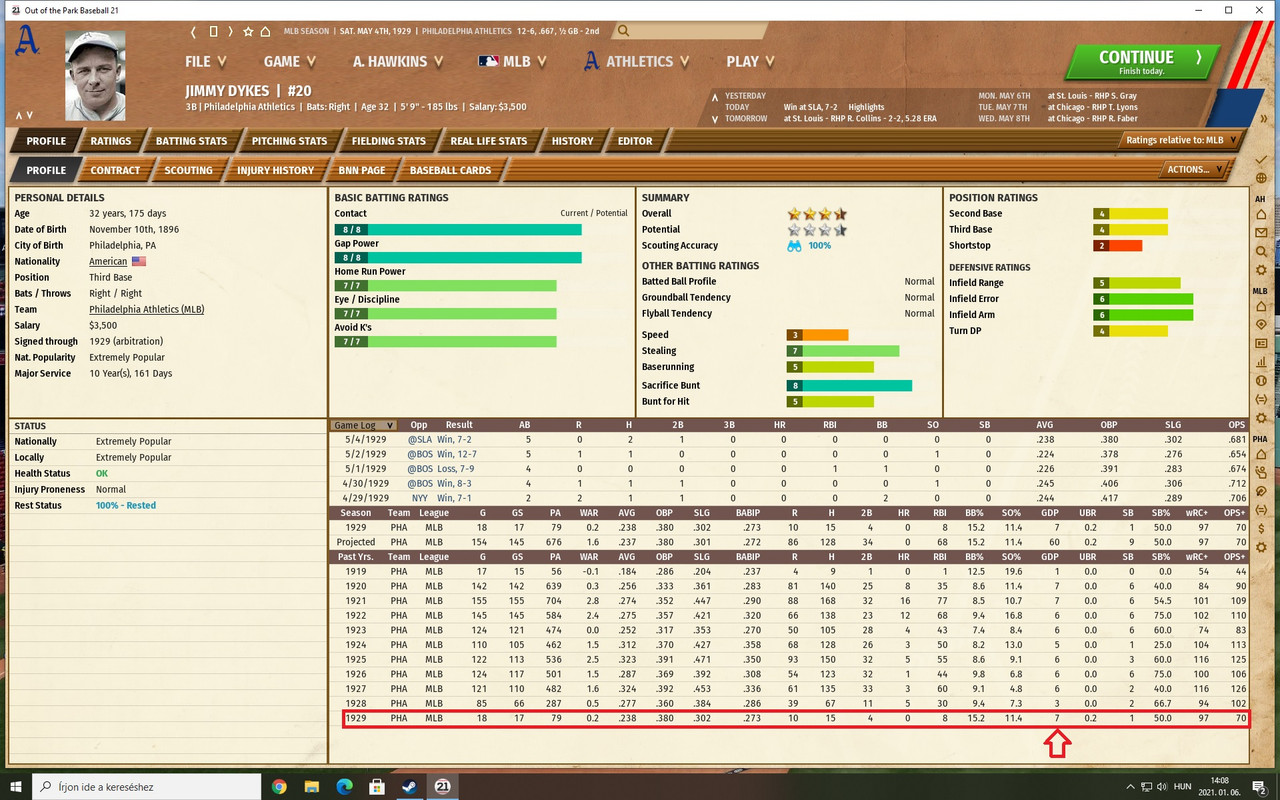Open the HISTORY tab
This screenshot has width=1280, height=800.
[x=572, y=141]
